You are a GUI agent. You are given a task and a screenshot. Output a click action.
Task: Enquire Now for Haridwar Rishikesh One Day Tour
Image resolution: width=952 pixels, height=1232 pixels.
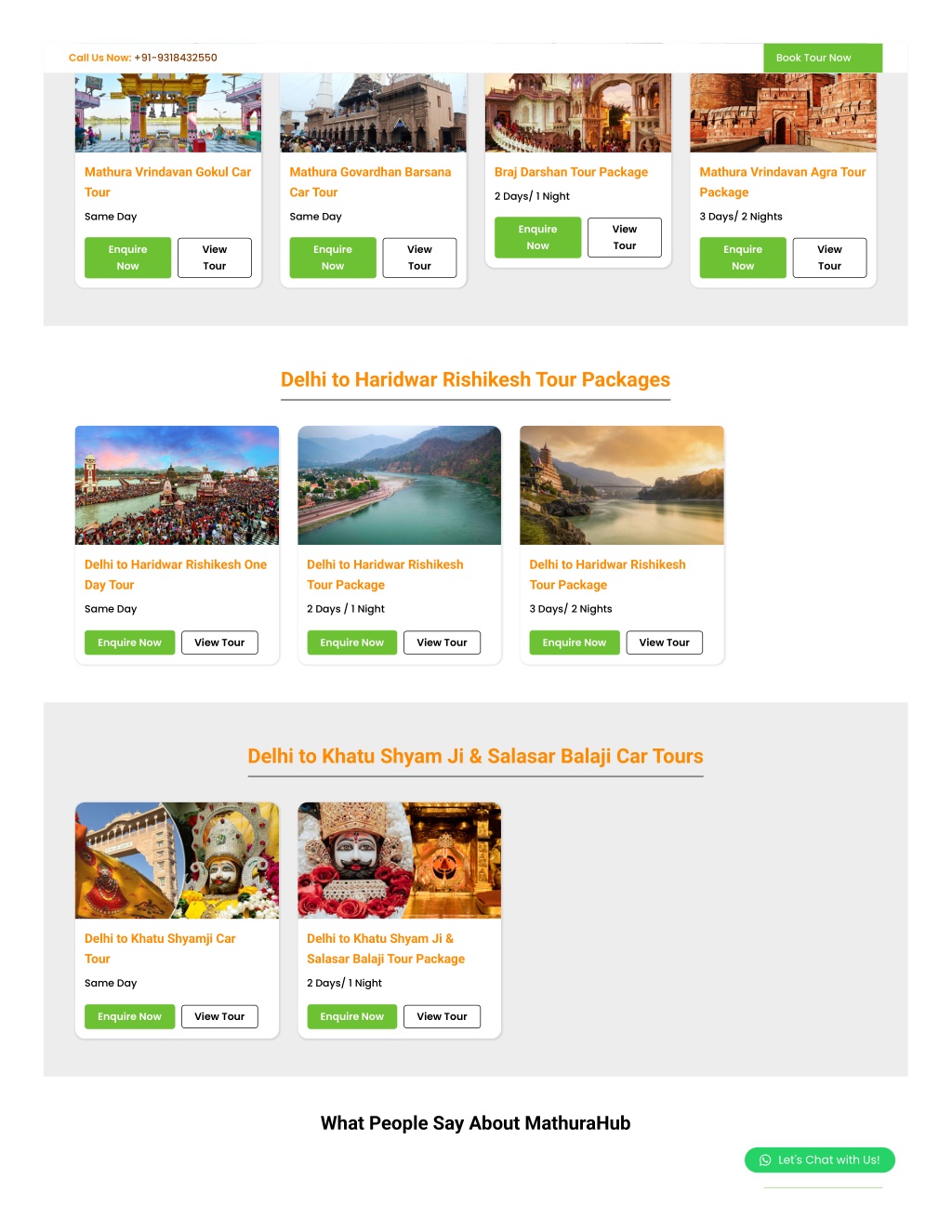[x=129, y=642]
